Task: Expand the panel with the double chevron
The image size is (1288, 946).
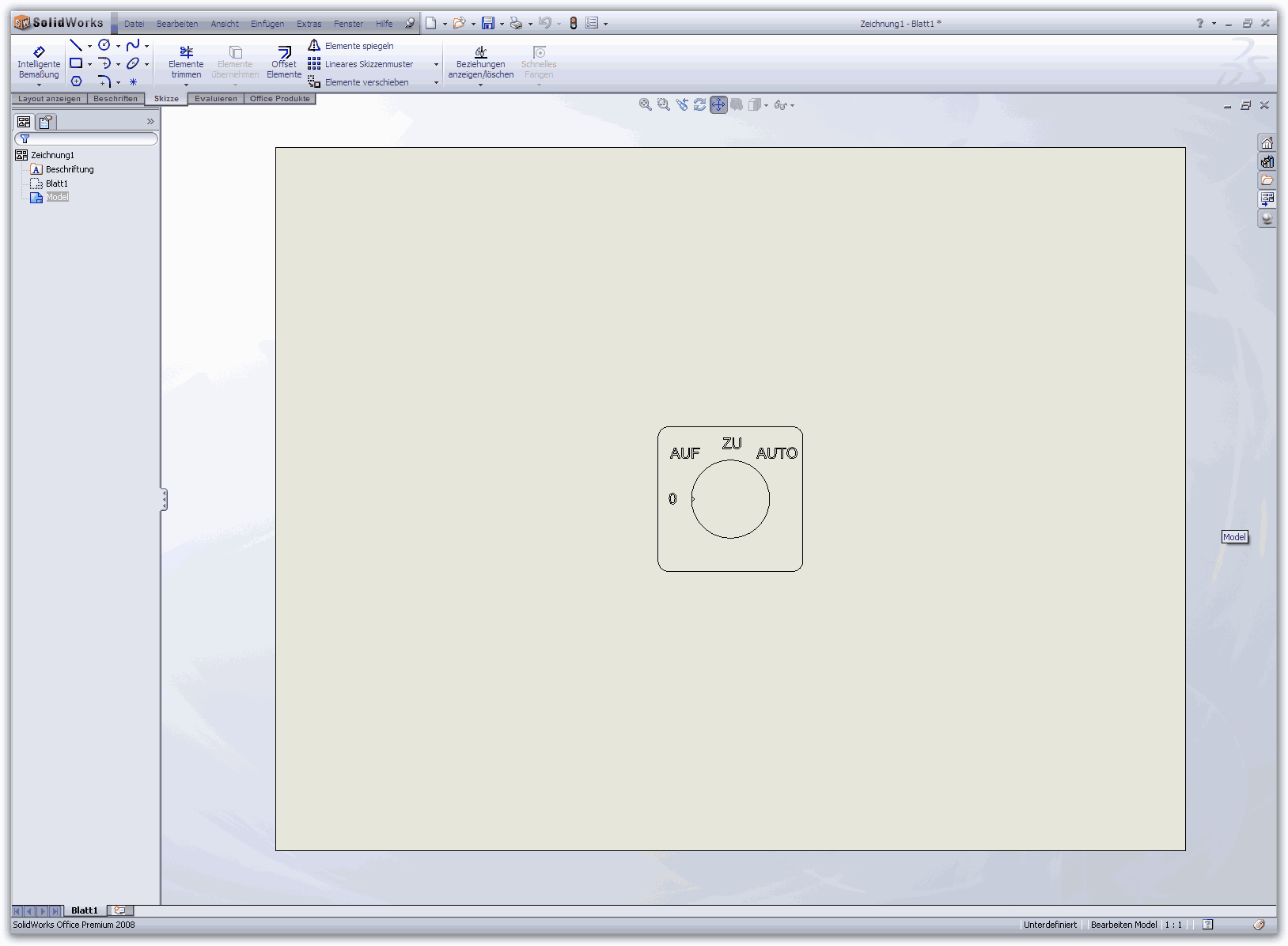Action: click(150, 122)
